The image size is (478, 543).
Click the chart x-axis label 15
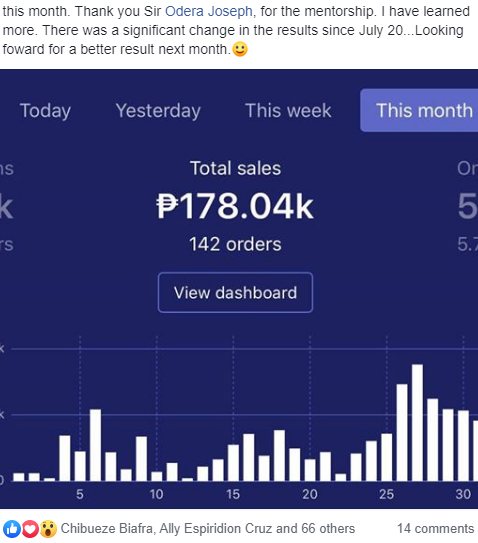[233, 494]
